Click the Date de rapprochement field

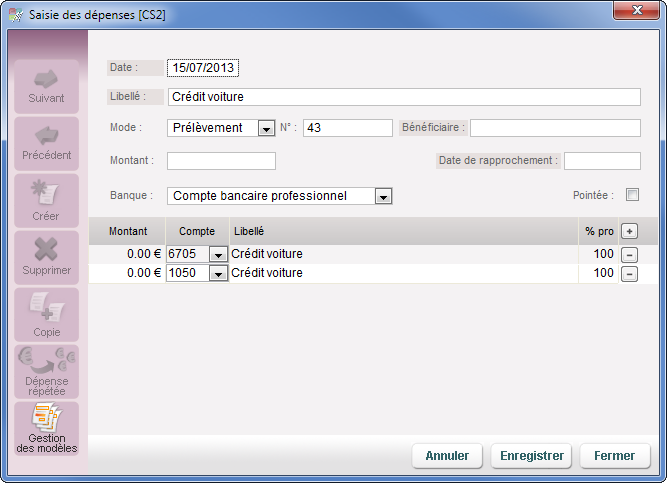[602, 161]
